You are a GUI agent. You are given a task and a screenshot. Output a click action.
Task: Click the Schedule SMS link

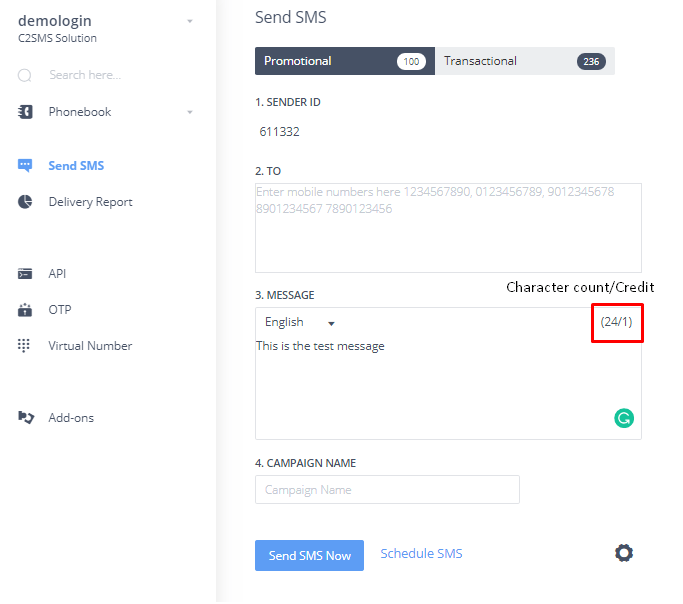[x=421, y=554]
